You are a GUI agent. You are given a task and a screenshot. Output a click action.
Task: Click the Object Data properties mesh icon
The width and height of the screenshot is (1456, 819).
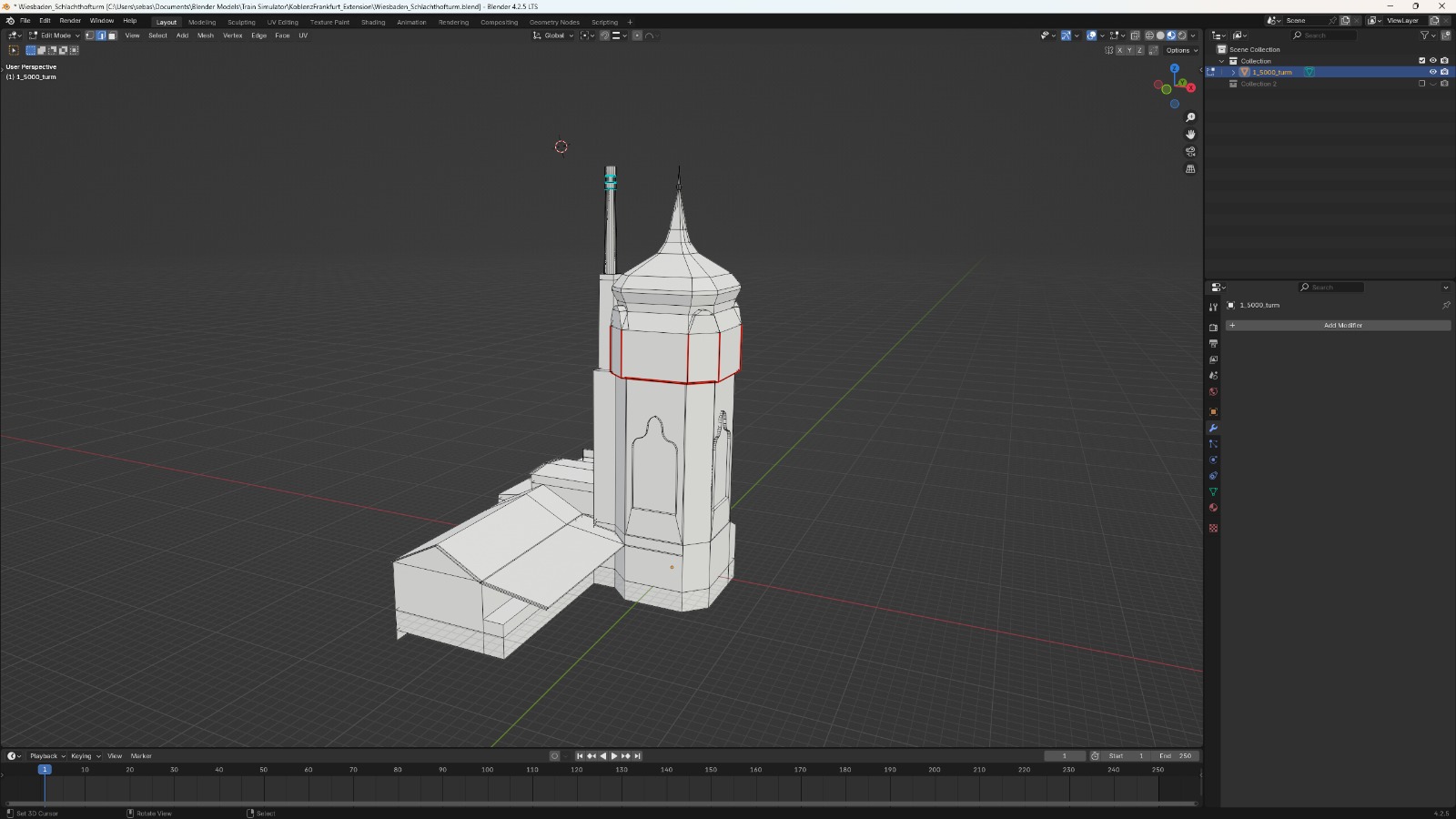(1213, 492)
